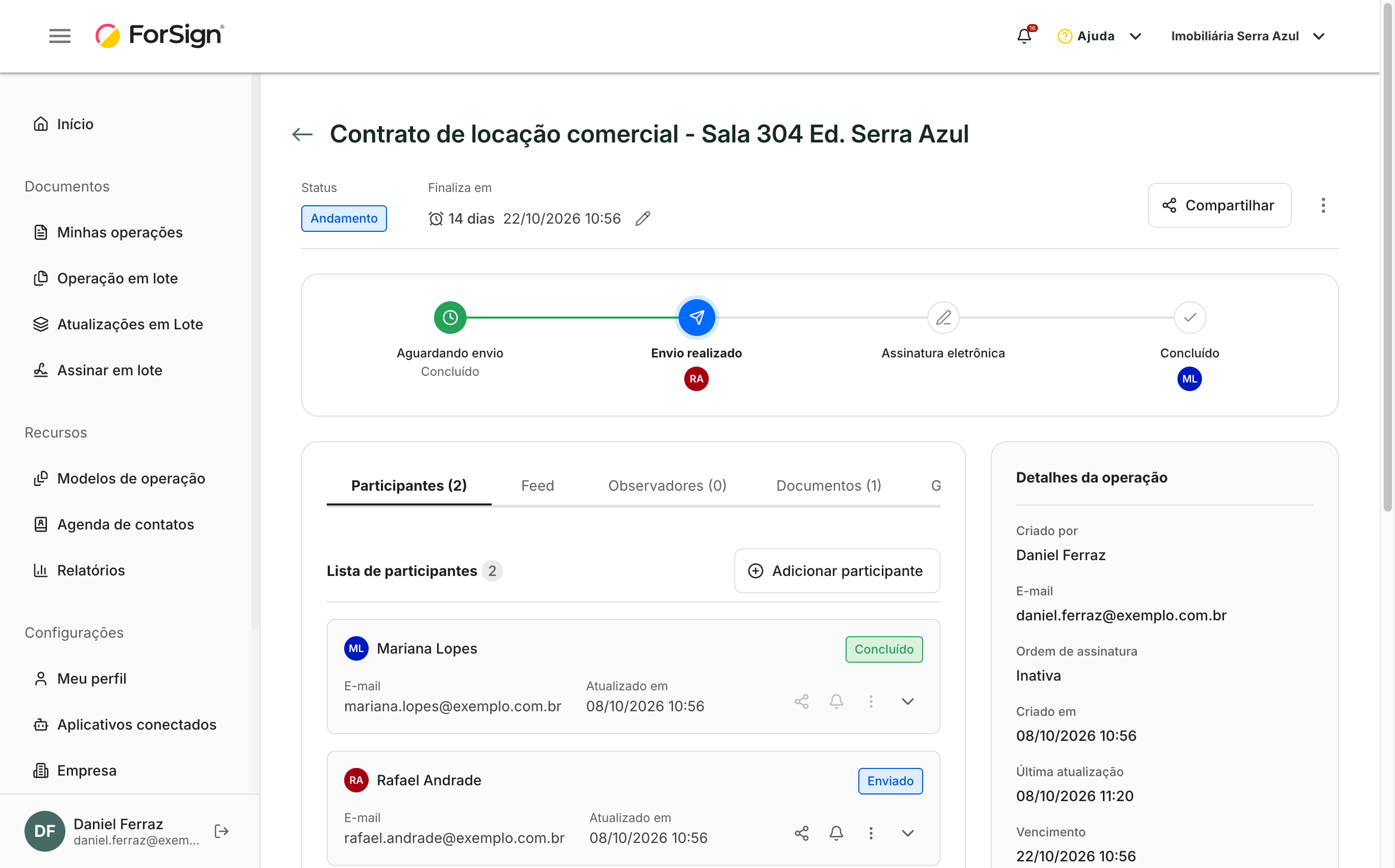Click share icon for Mariana Lopes
1395x868 pixels.
point(801,702)
